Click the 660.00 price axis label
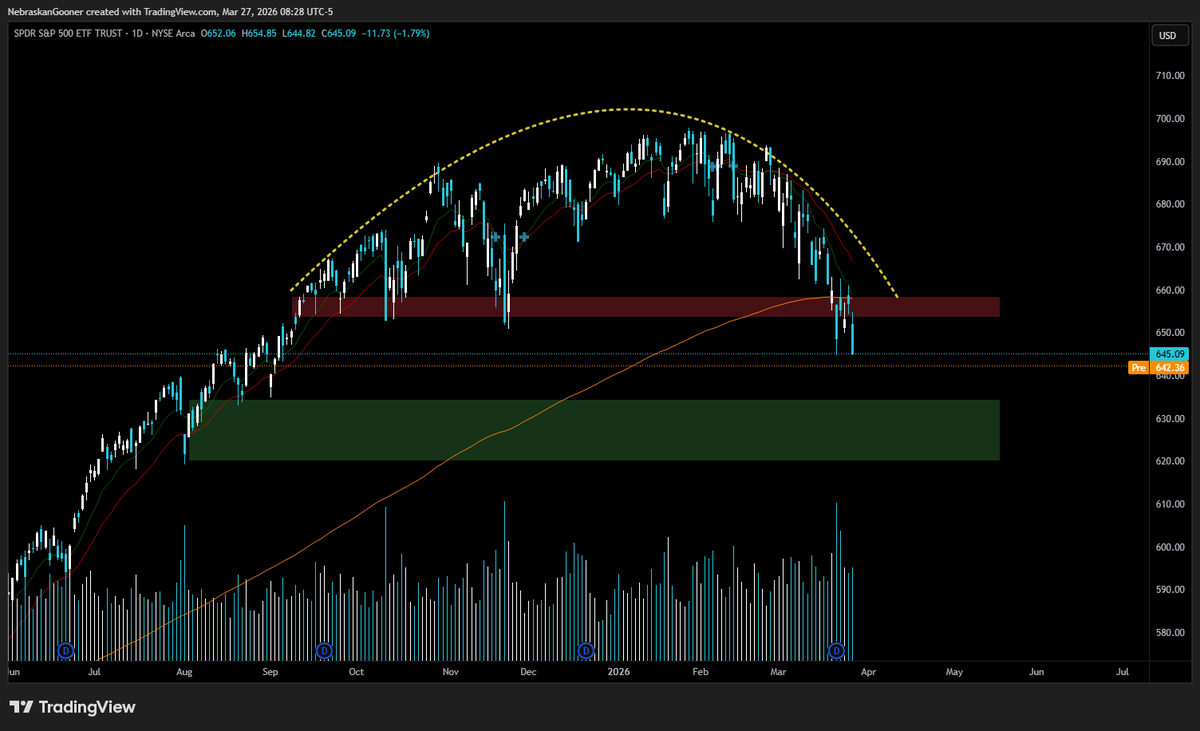Viewport: 1200px width, 731px height. click(1170, 291)
